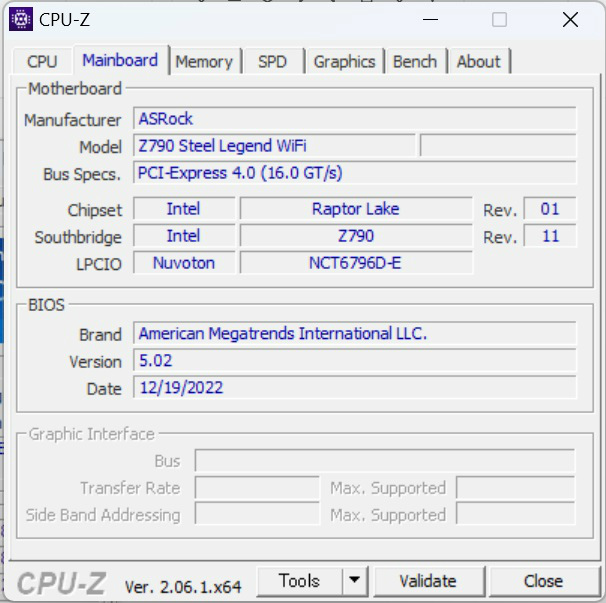
Task: Click the Close button at bottom
Action: 543,581
